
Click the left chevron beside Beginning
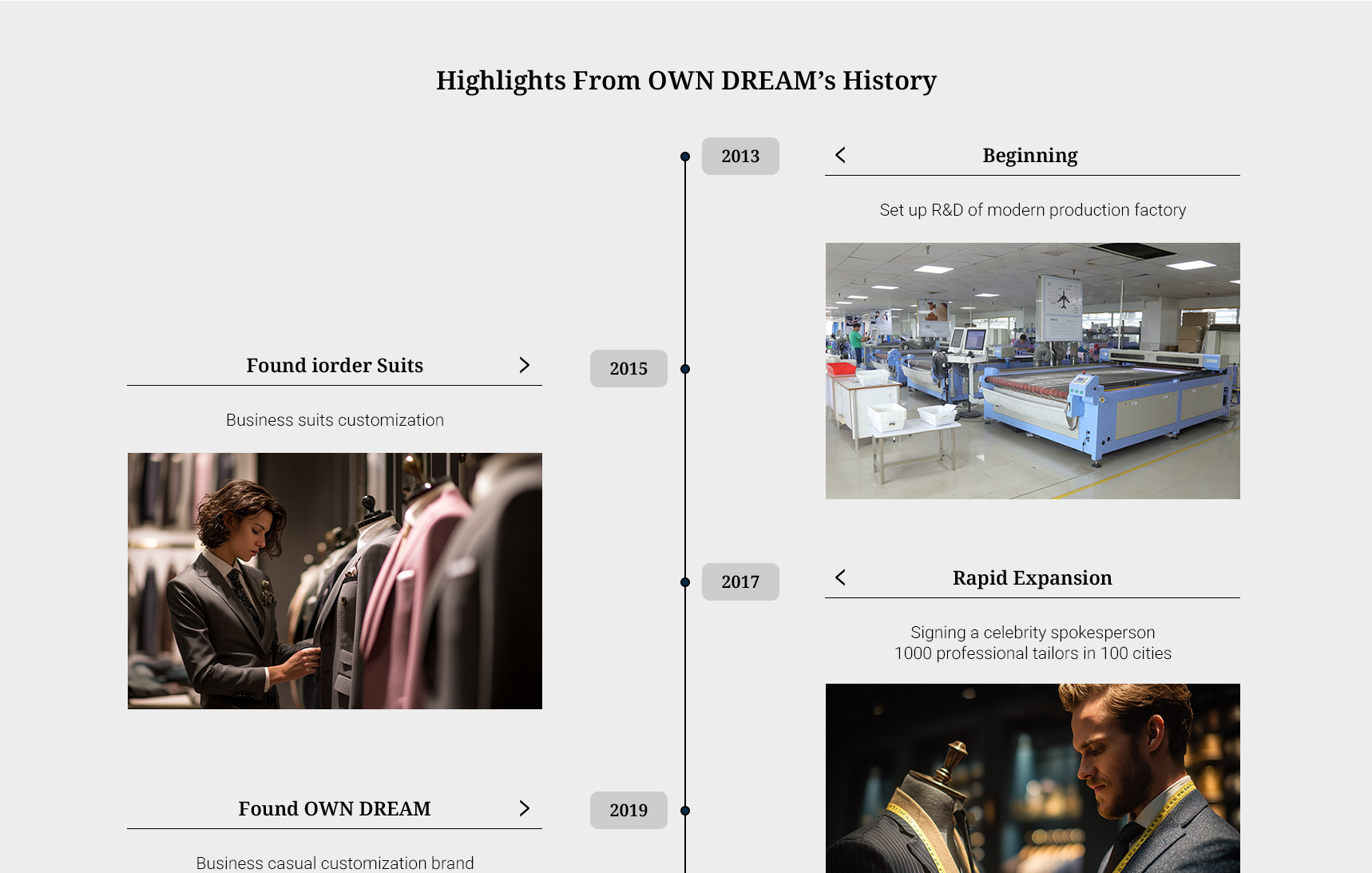click(840, 155)
